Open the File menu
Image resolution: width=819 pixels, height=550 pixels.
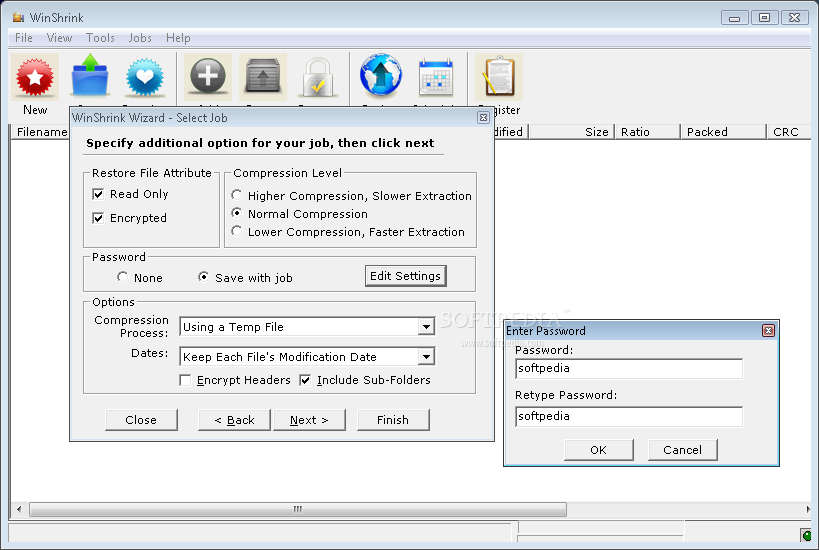coord(24,38)
